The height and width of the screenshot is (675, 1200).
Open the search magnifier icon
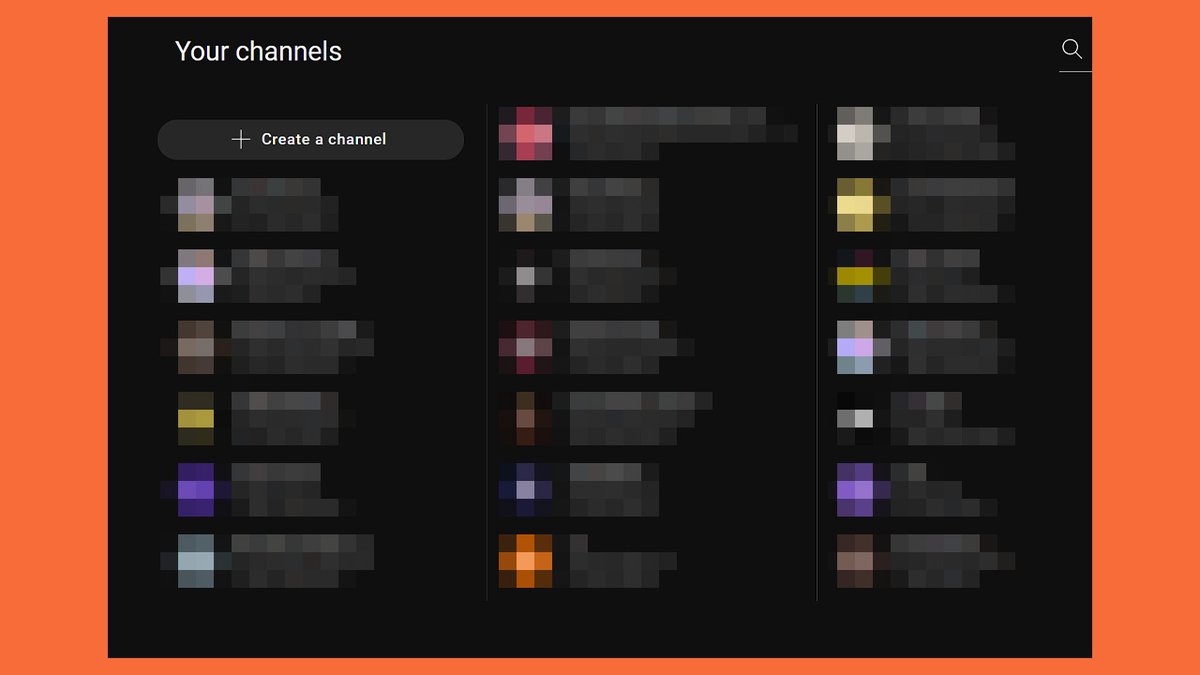point(1072,49)
